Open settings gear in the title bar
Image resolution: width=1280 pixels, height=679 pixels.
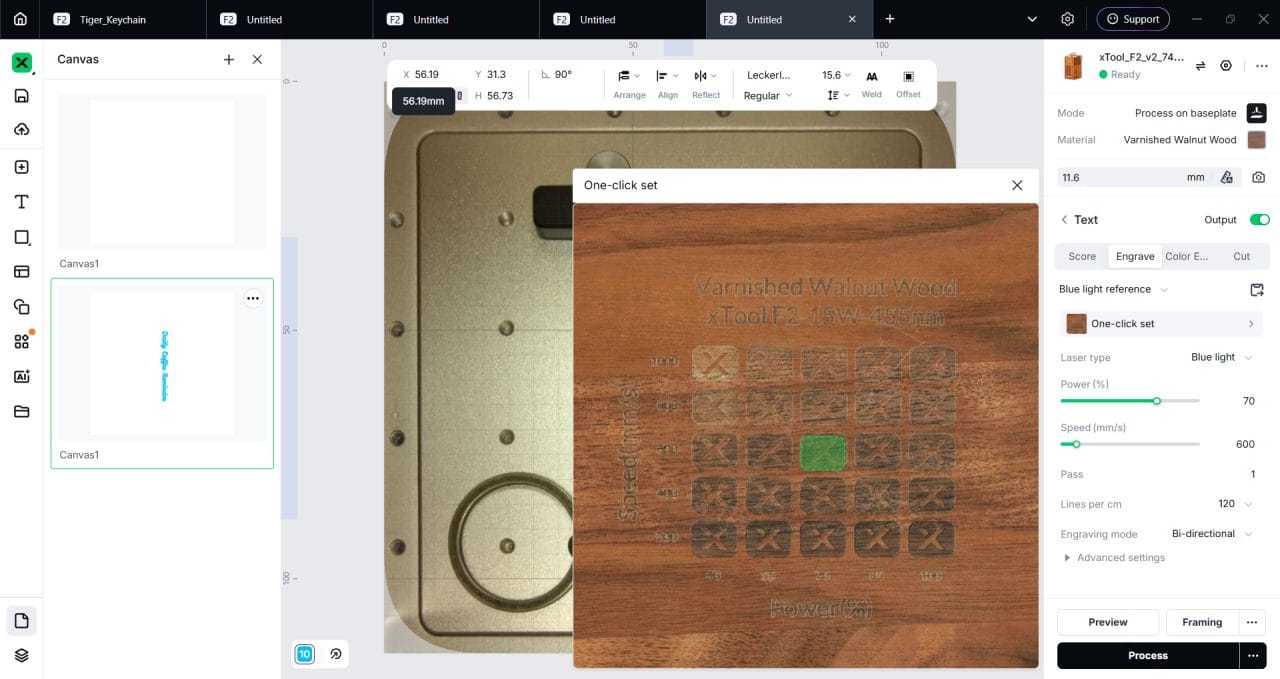tap(1067, 19)
